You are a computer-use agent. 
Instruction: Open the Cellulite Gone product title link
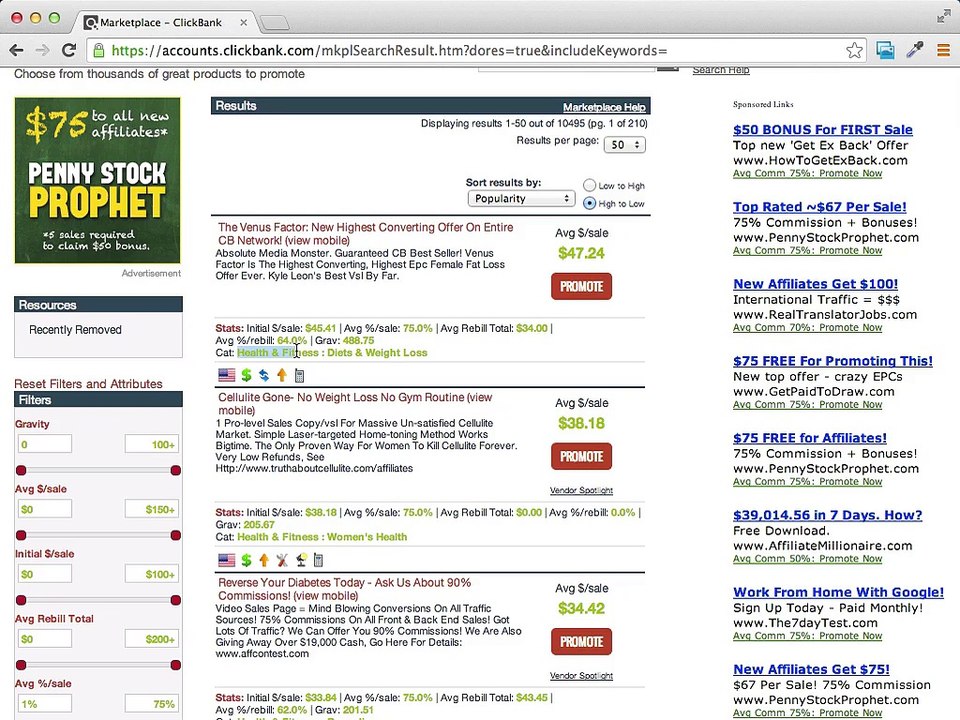[355, 403]
